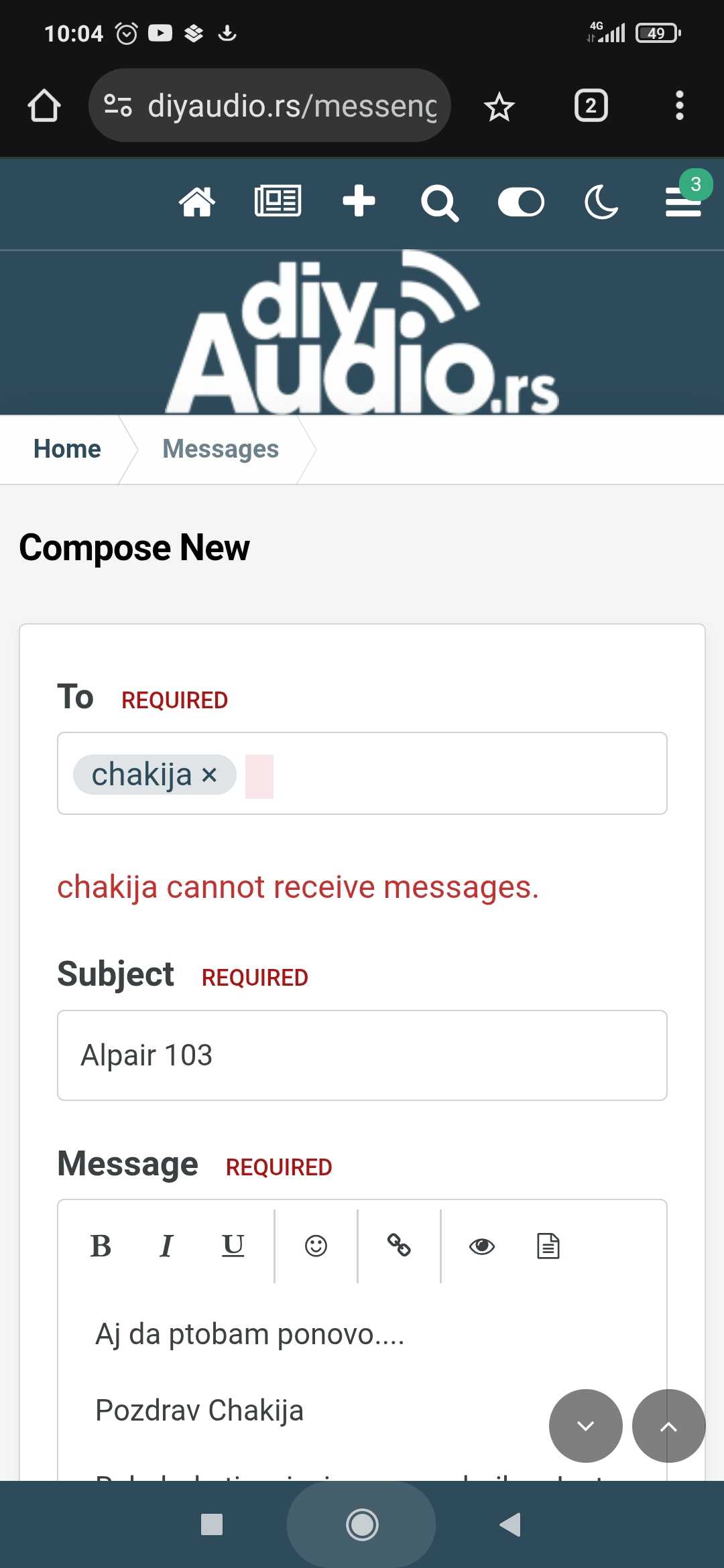This screenshot has height=1568, width=724.
Task: Open the Messages breadcrumb
Action: (x=221, y=449)
